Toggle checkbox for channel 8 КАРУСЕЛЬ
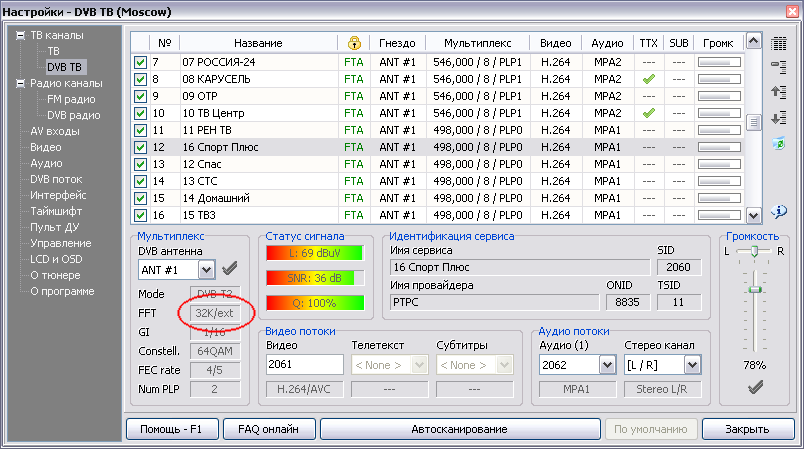The height and width of the screenshot is (449, 804). (x=141, y=79)
